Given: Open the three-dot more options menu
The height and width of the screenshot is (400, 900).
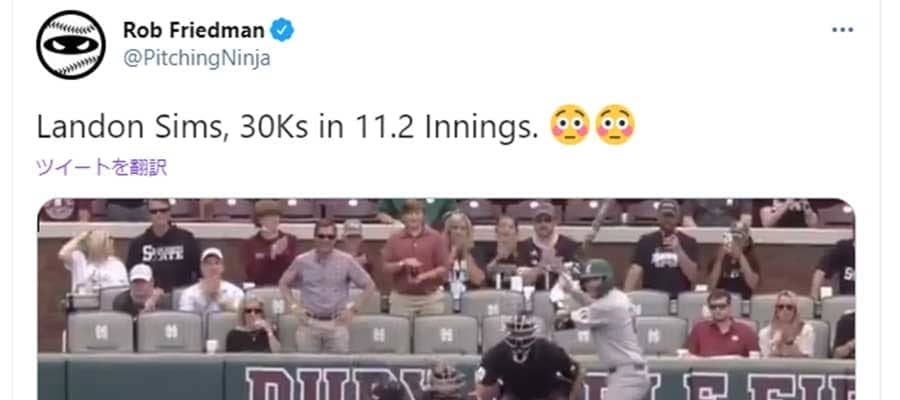Looking at the screenshot, I should point(842,30).
